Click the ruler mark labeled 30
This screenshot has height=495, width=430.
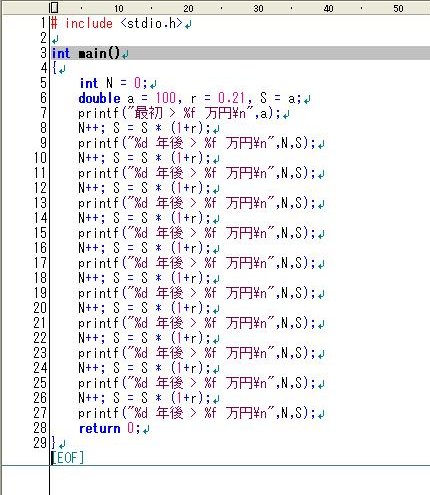tap(258, 9)
